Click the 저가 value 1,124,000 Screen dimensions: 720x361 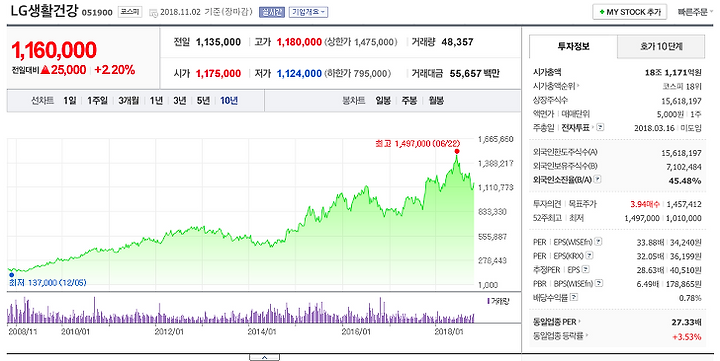pyautogui.click(x=299, y=73)
